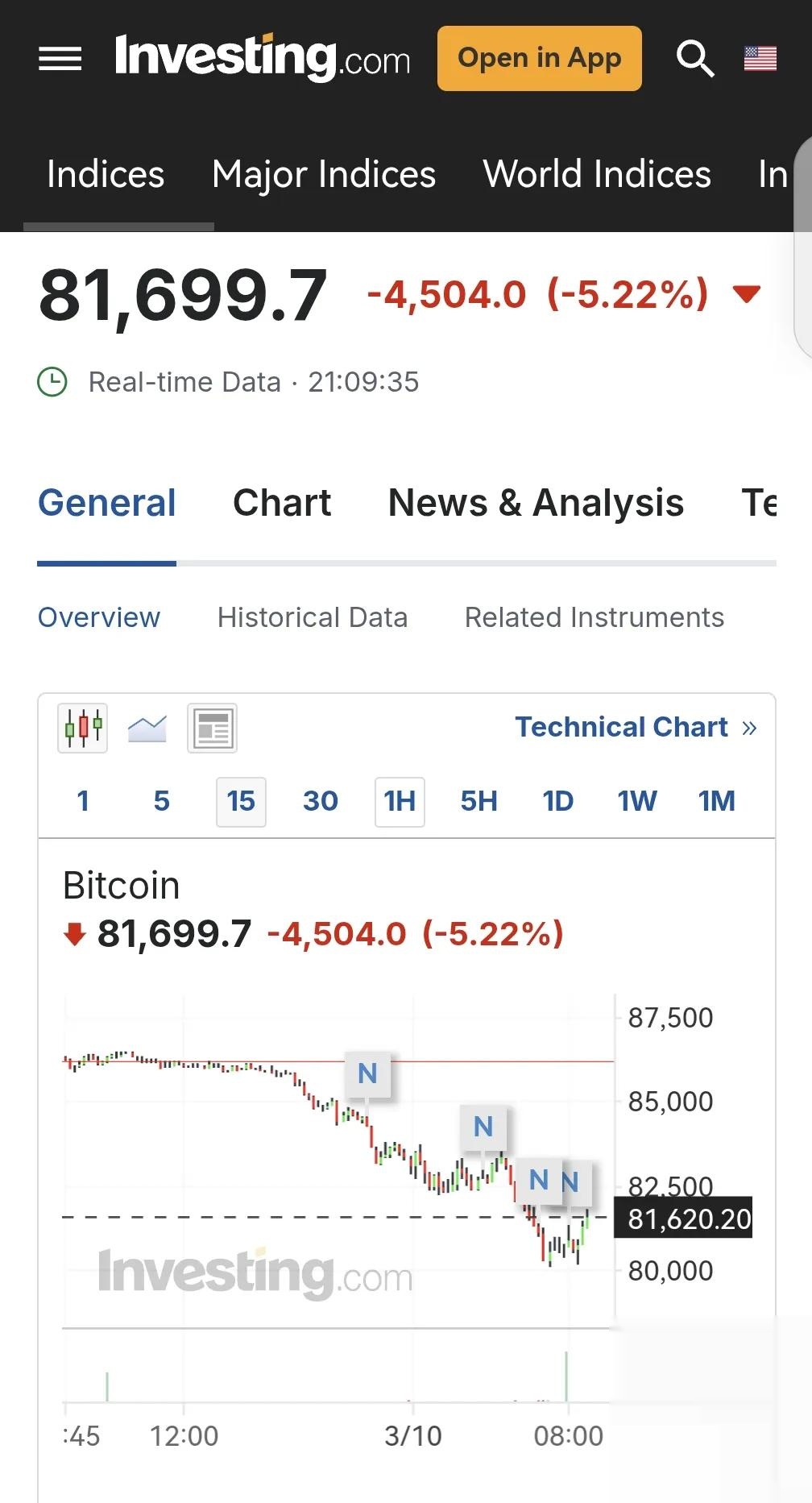This screenshot has height=1503, width=812.
Task: Switch to candlestick chart view
Action: tap(82, 728)
